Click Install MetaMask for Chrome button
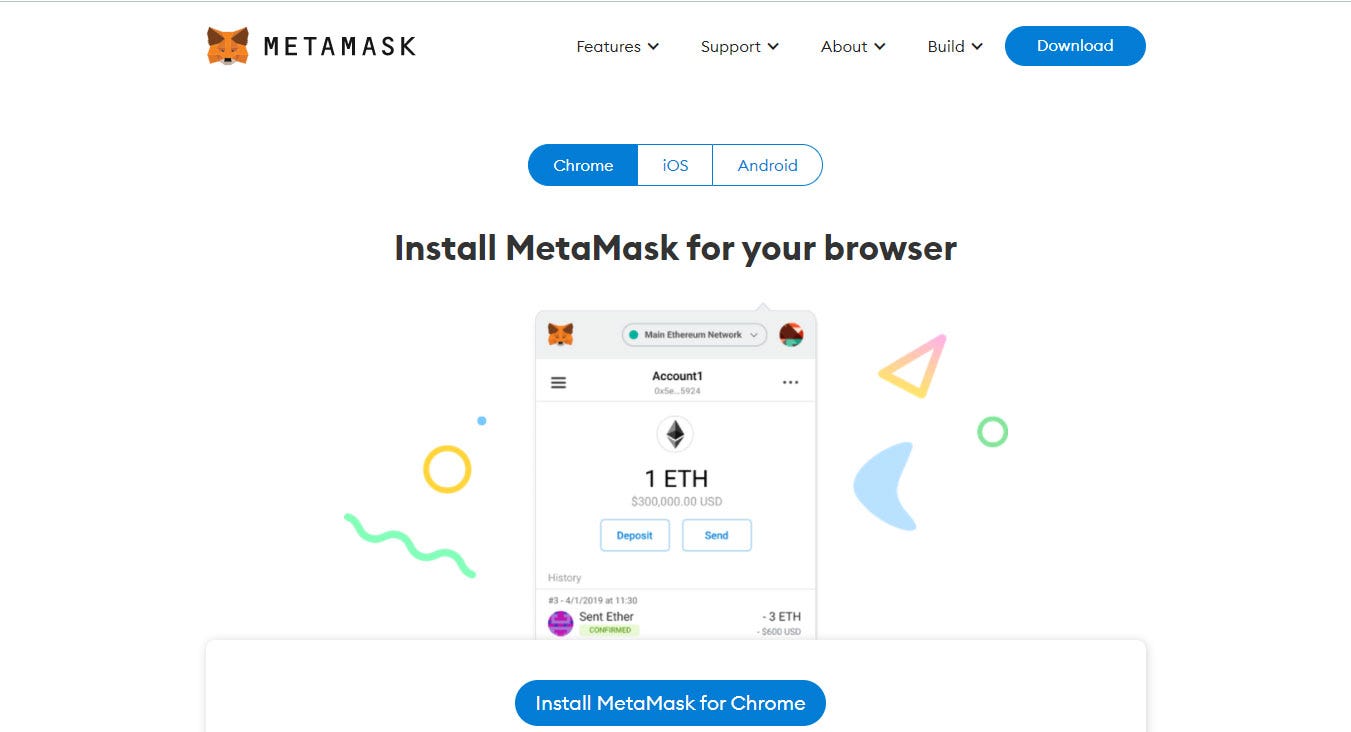The height and width of the screenshot is (732, 1351). (x=670, y=703)
